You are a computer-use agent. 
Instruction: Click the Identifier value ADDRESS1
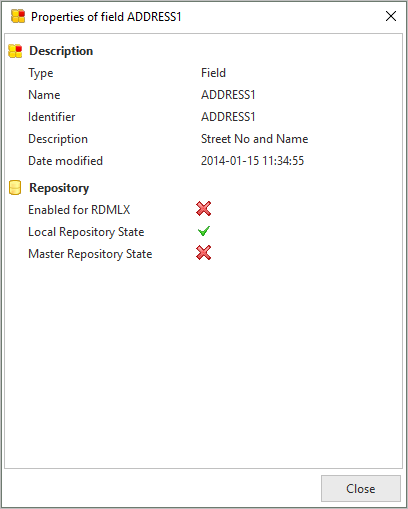tap(228, 117)
